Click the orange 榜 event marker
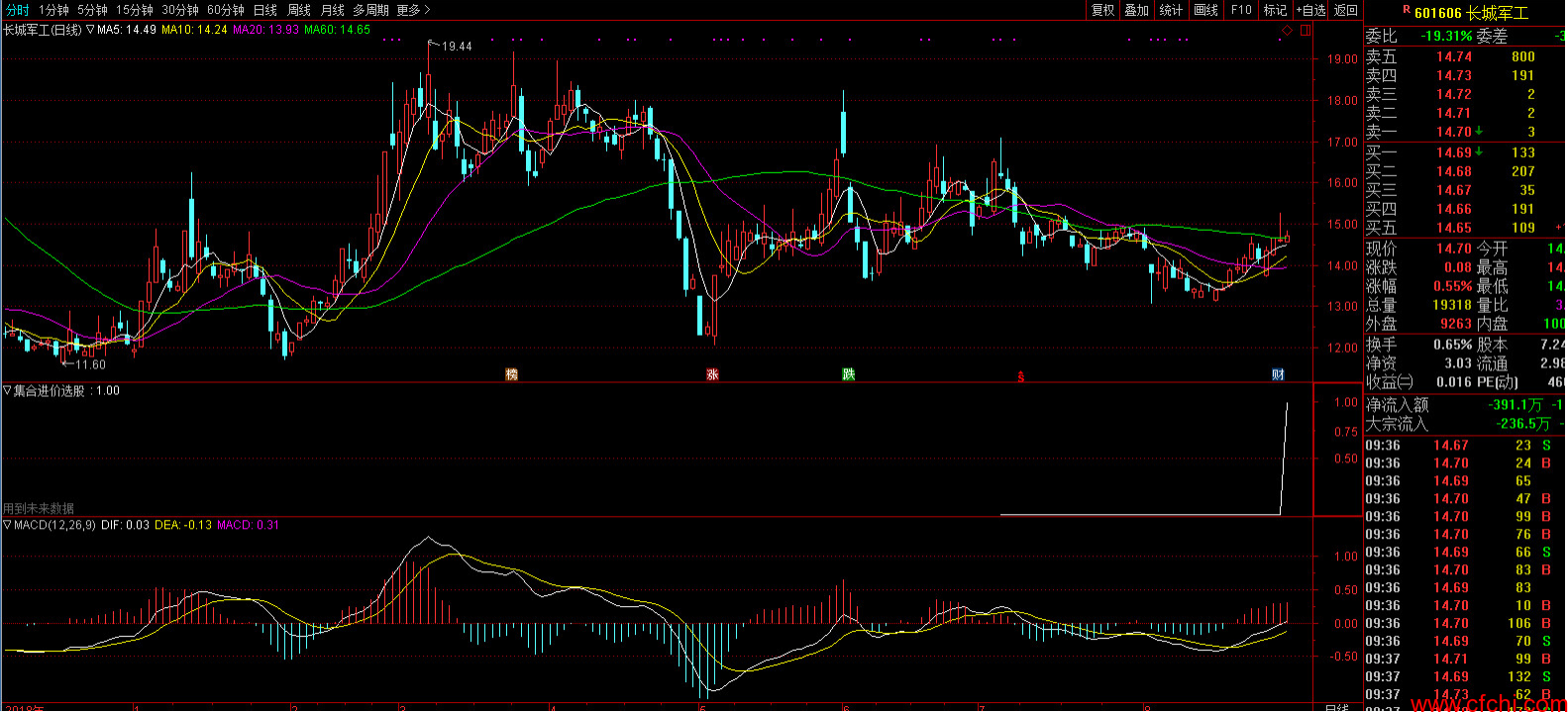Screen dimensions: 1568x712 tap(511, 374)
